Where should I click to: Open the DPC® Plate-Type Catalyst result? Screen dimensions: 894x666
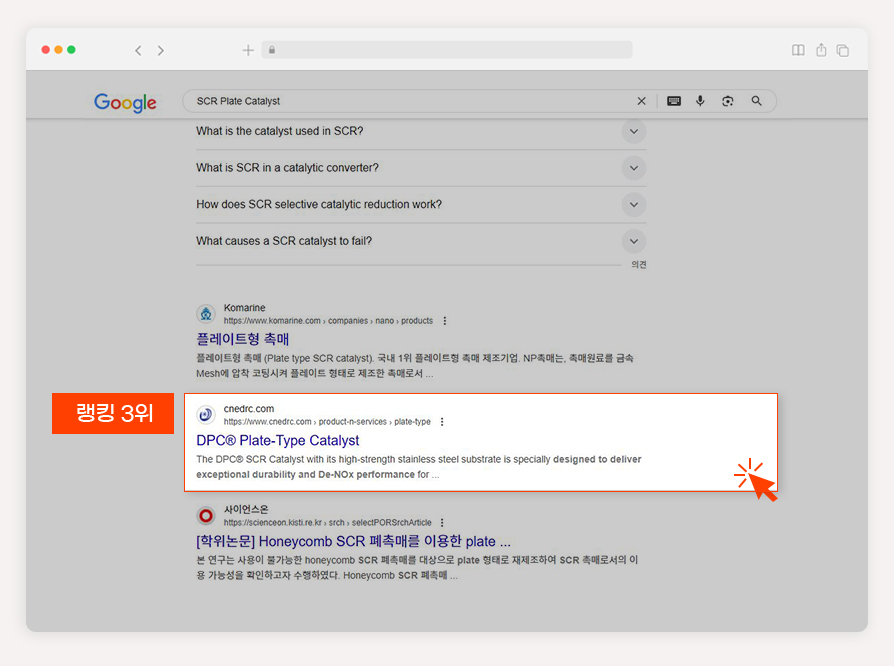click(278, 440)
